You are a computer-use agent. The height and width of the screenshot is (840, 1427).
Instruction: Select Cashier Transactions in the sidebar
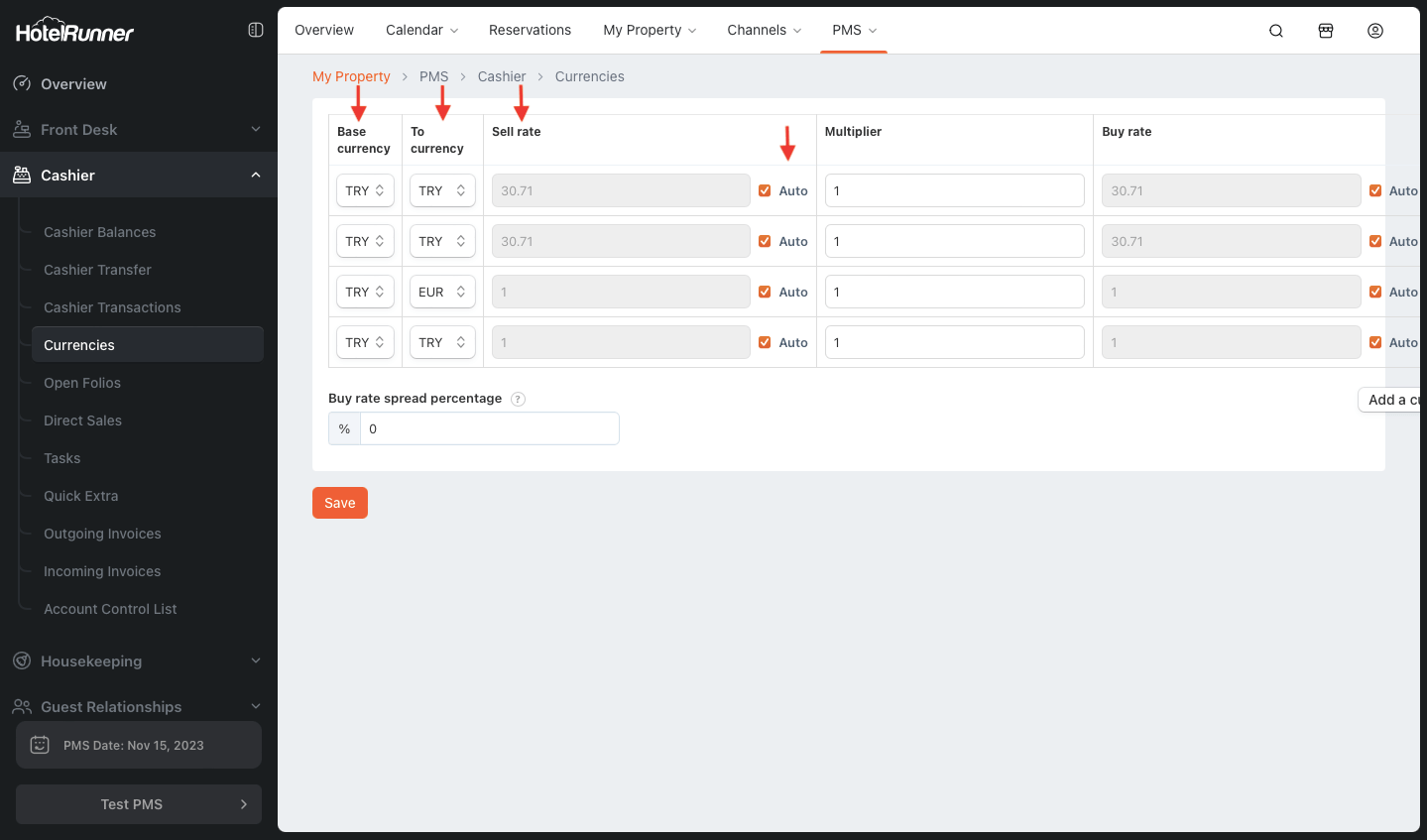click(x=112, y=307)
